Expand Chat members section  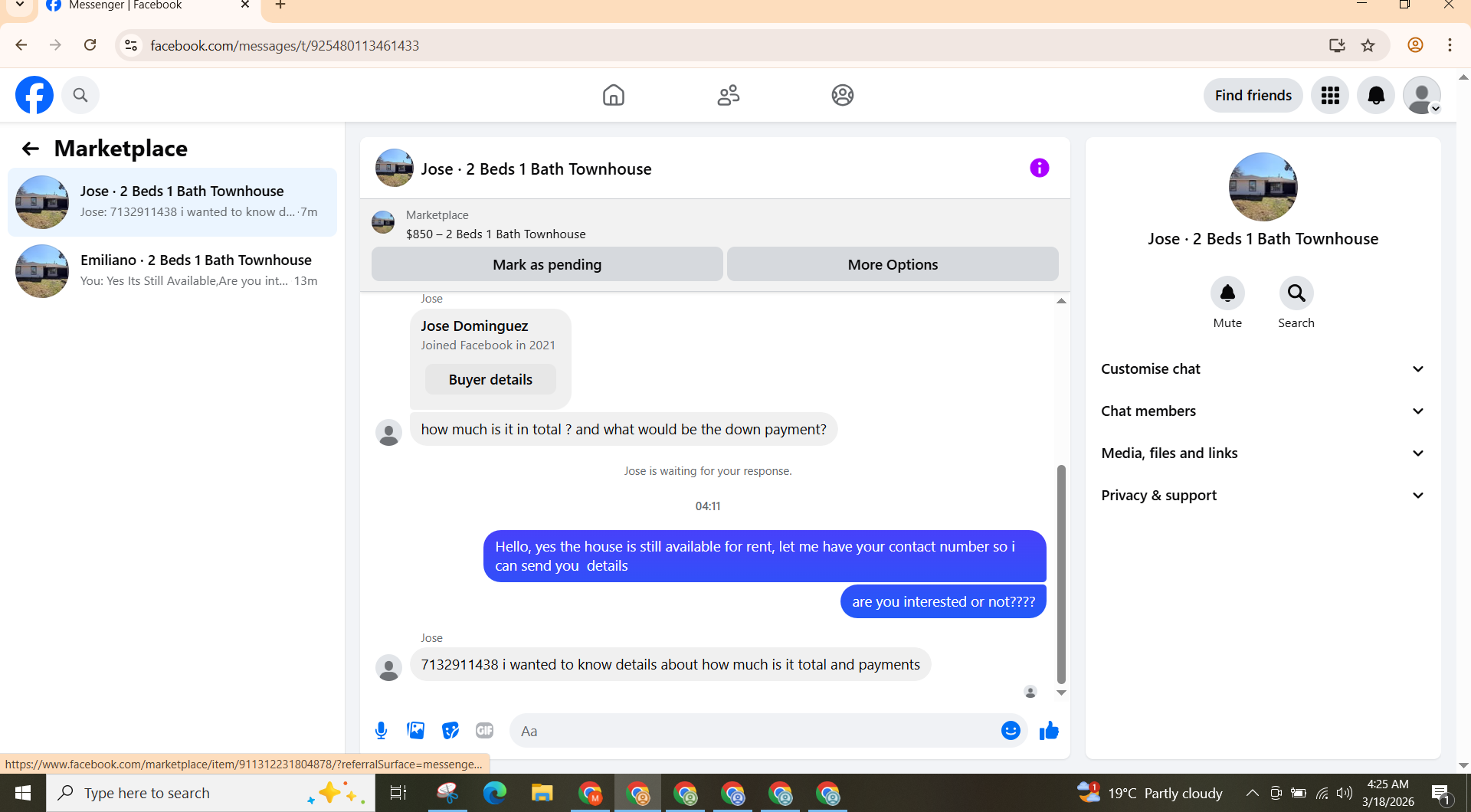[x=1263, y=411]
